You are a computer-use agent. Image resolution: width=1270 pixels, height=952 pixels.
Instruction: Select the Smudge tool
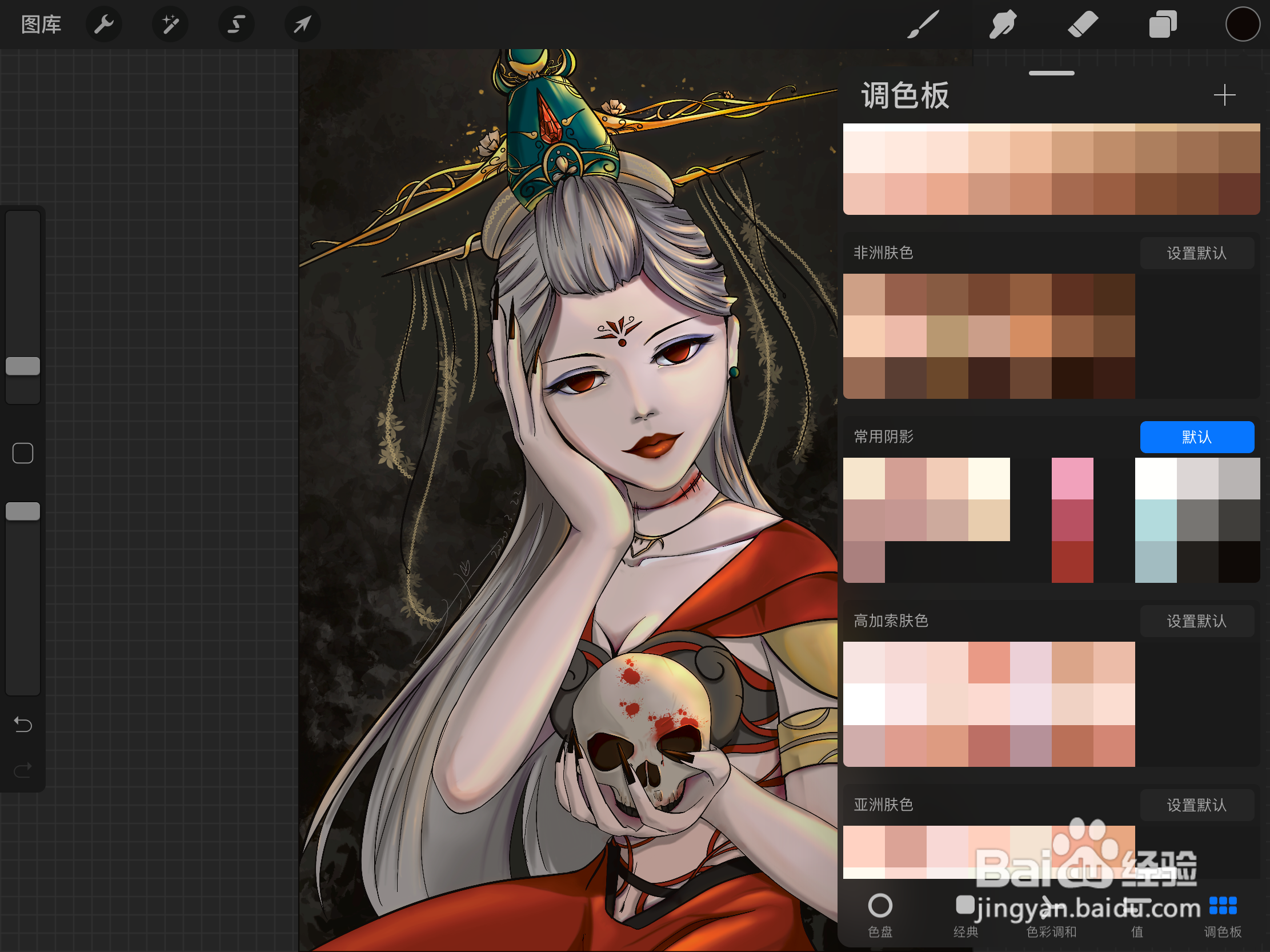(x=1003, y=25)
